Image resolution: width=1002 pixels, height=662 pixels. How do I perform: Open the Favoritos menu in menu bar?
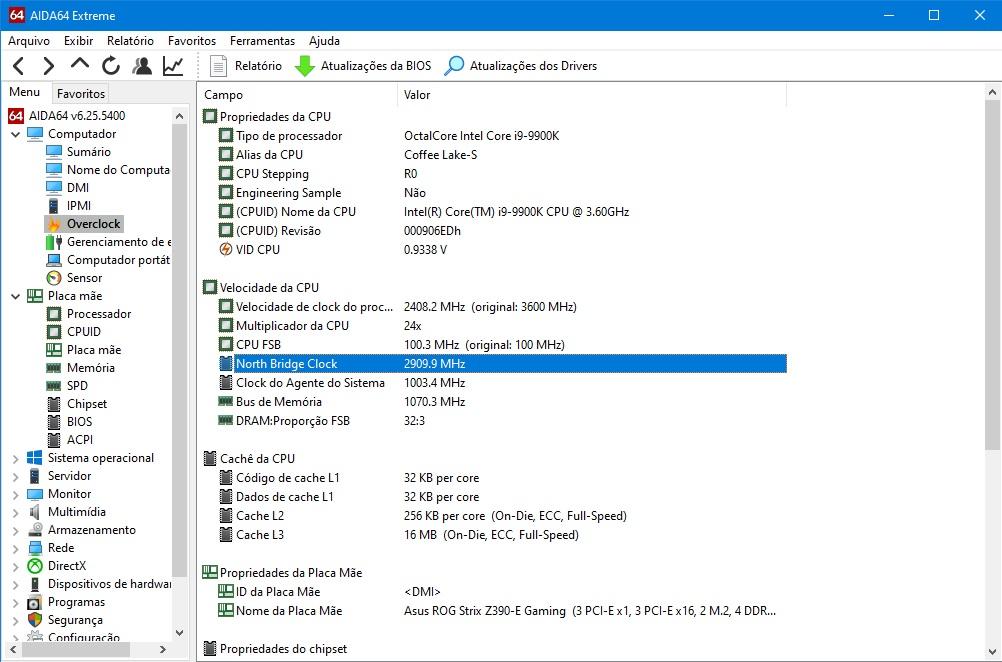192,41
